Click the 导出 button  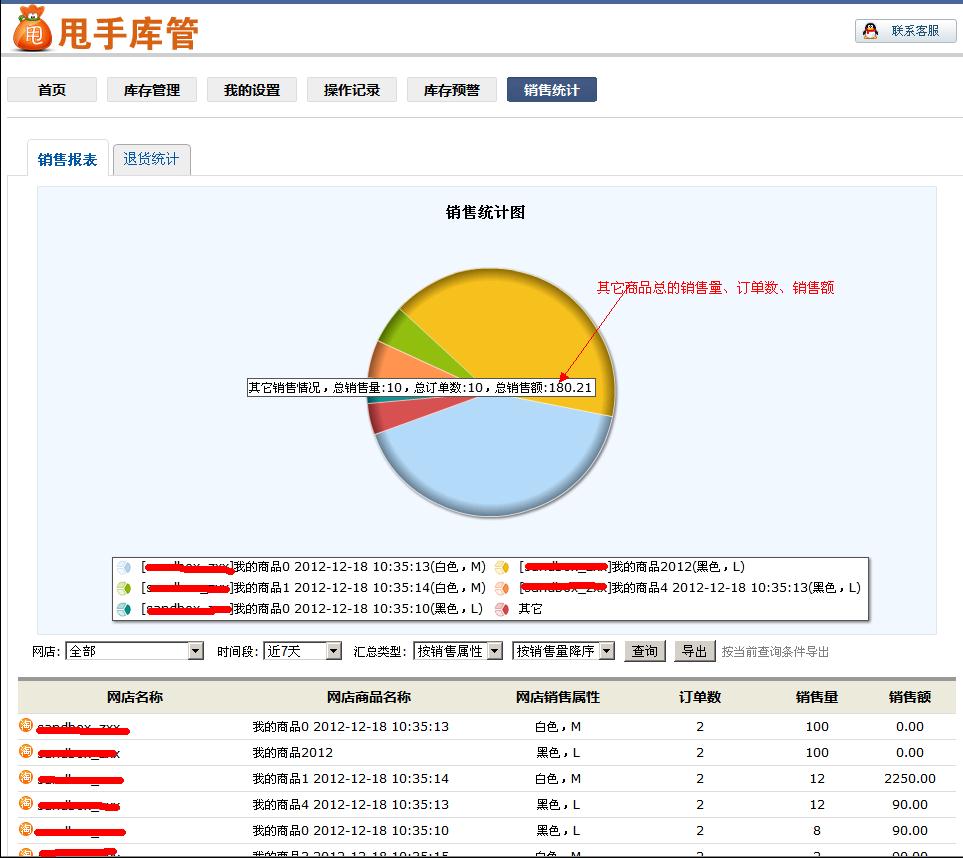(x=695, y=651)
